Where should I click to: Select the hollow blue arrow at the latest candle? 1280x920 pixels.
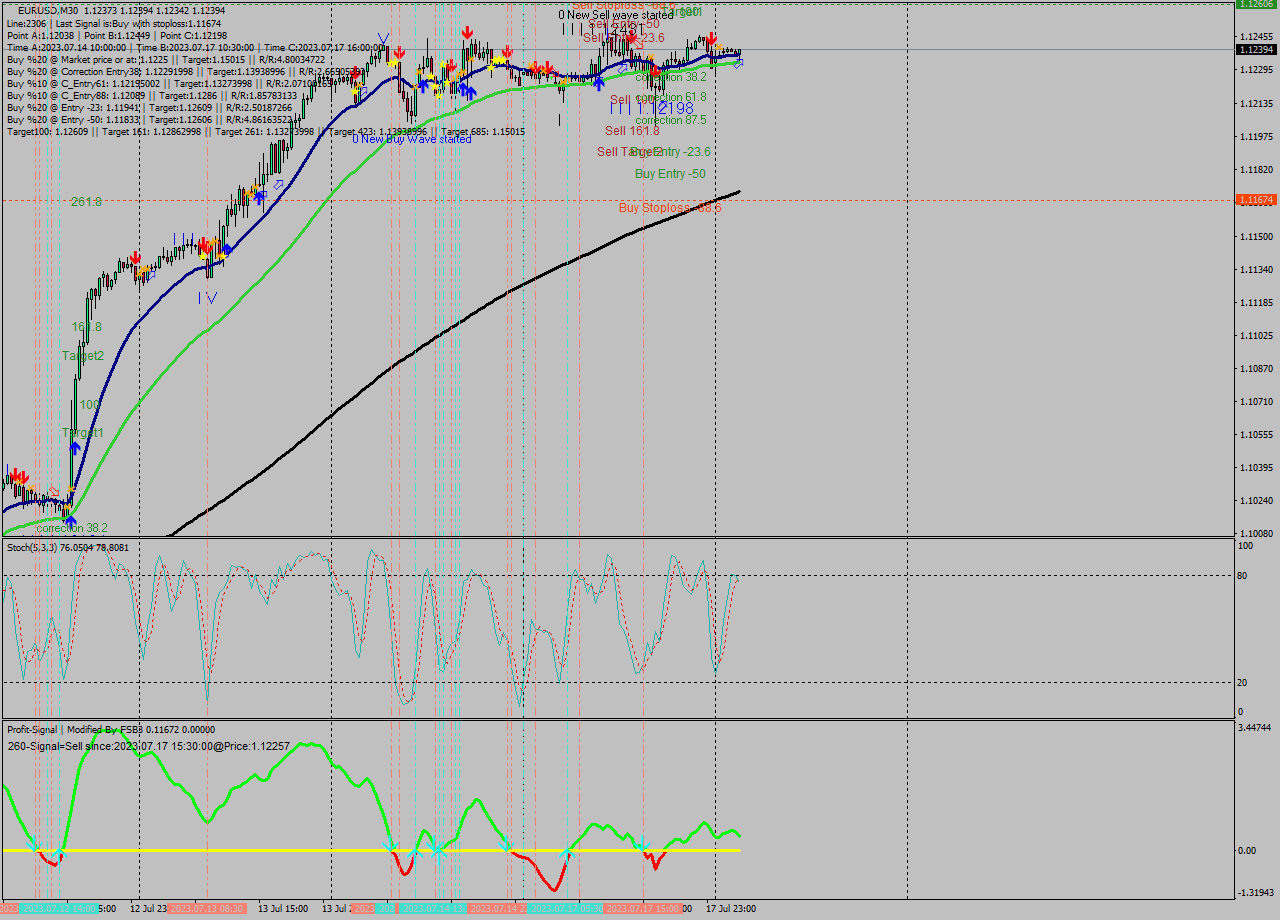pos(739,63)
